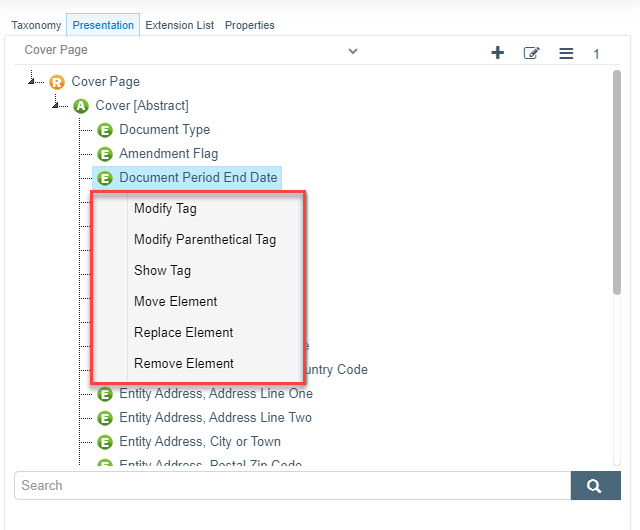Click the search magnifier button
The width and height of the screenshot is (640, 530).
596,485
